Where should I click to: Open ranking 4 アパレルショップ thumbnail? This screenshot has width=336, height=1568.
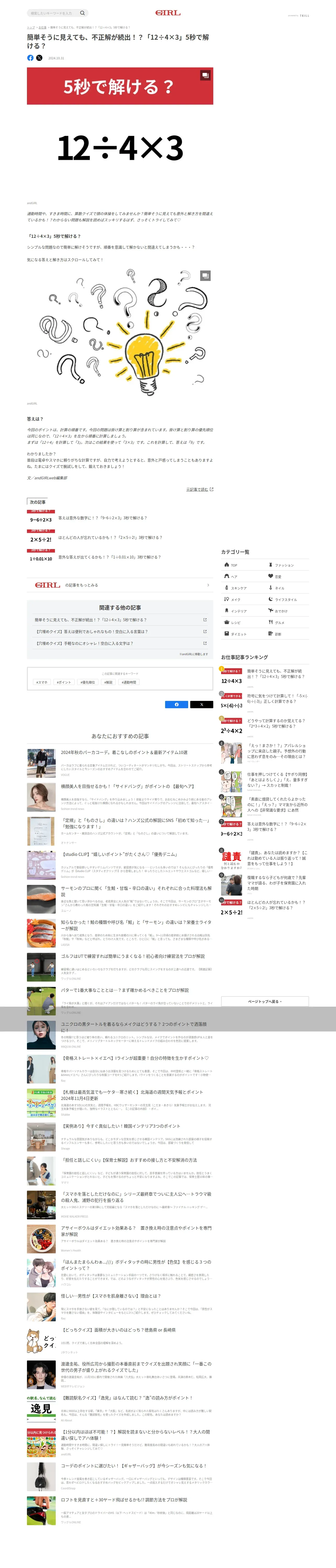point(232,752)
